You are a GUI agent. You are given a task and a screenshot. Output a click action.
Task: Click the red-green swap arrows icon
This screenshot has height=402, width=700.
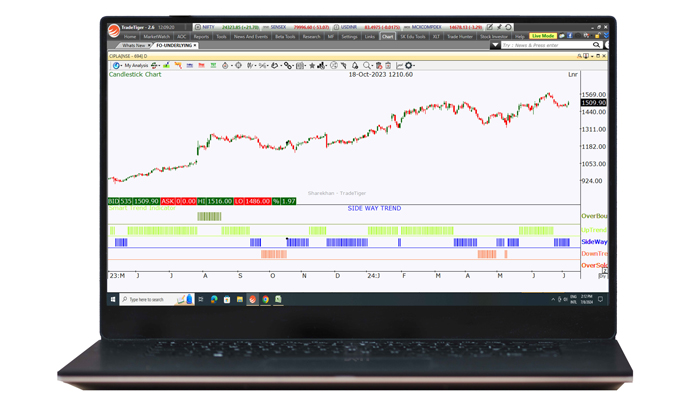pos(153,66)
